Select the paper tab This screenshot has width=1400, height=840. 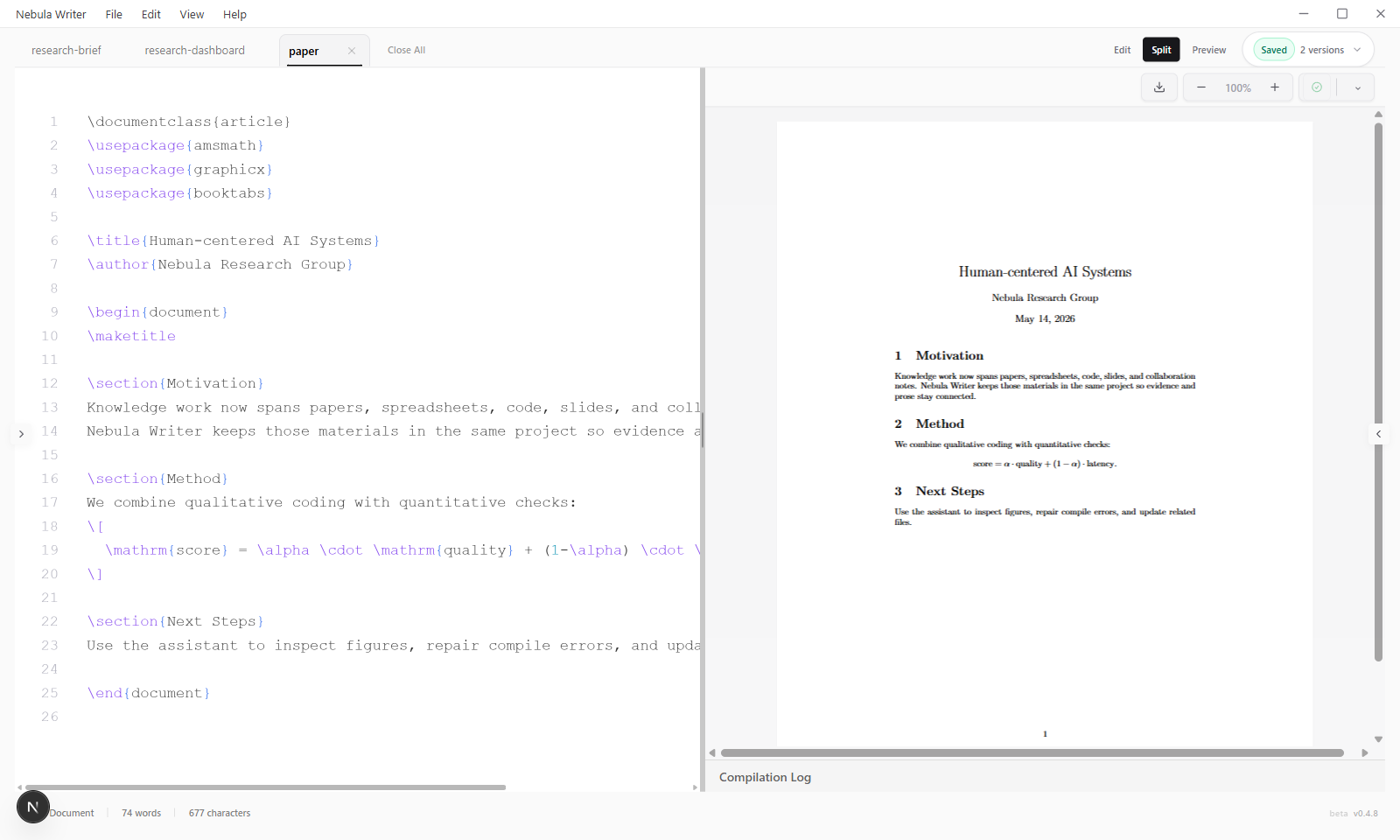(x=304, y=52)
